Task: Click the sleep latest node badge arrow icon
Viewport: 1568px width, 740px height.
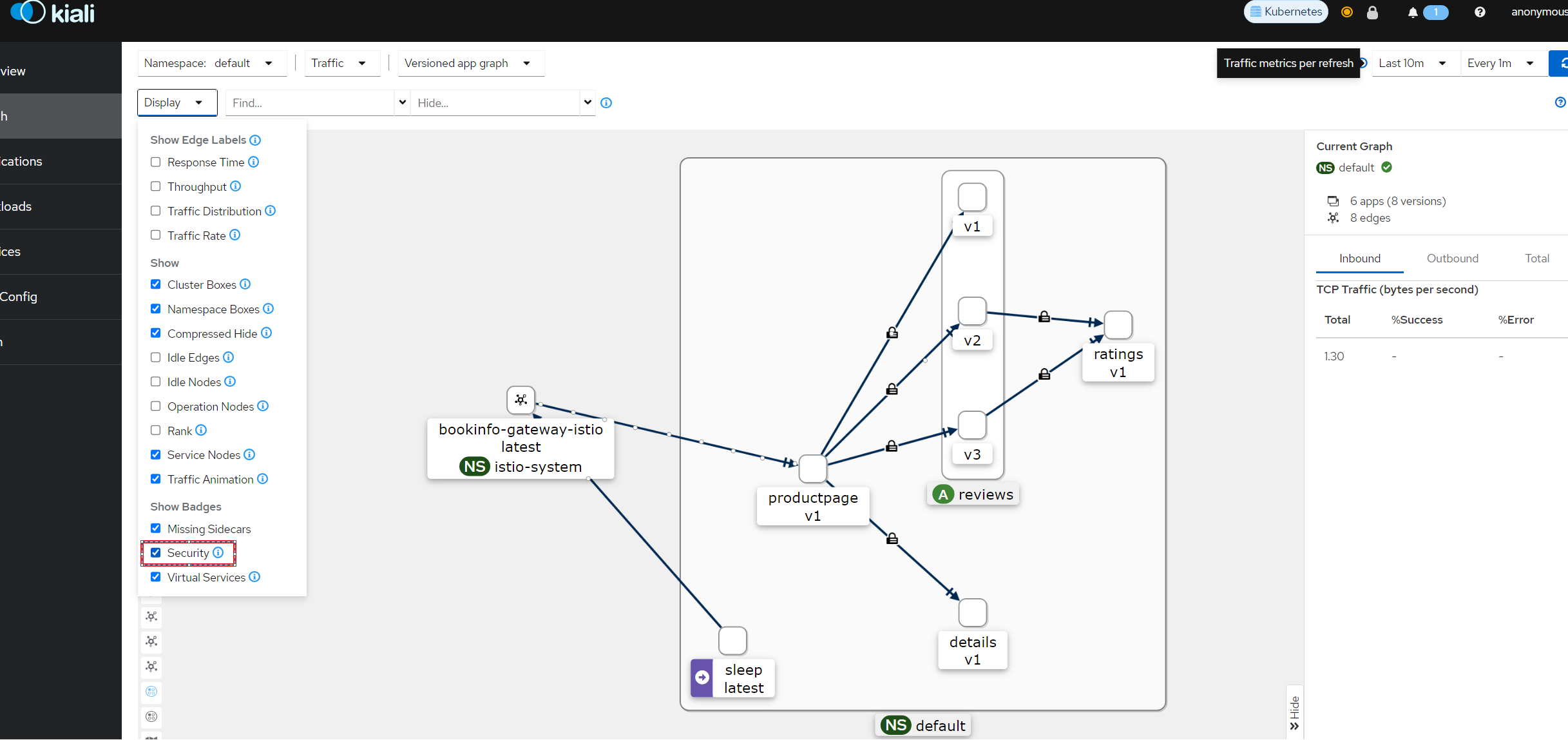Action: pyautogui.click(x=702, y=677)
